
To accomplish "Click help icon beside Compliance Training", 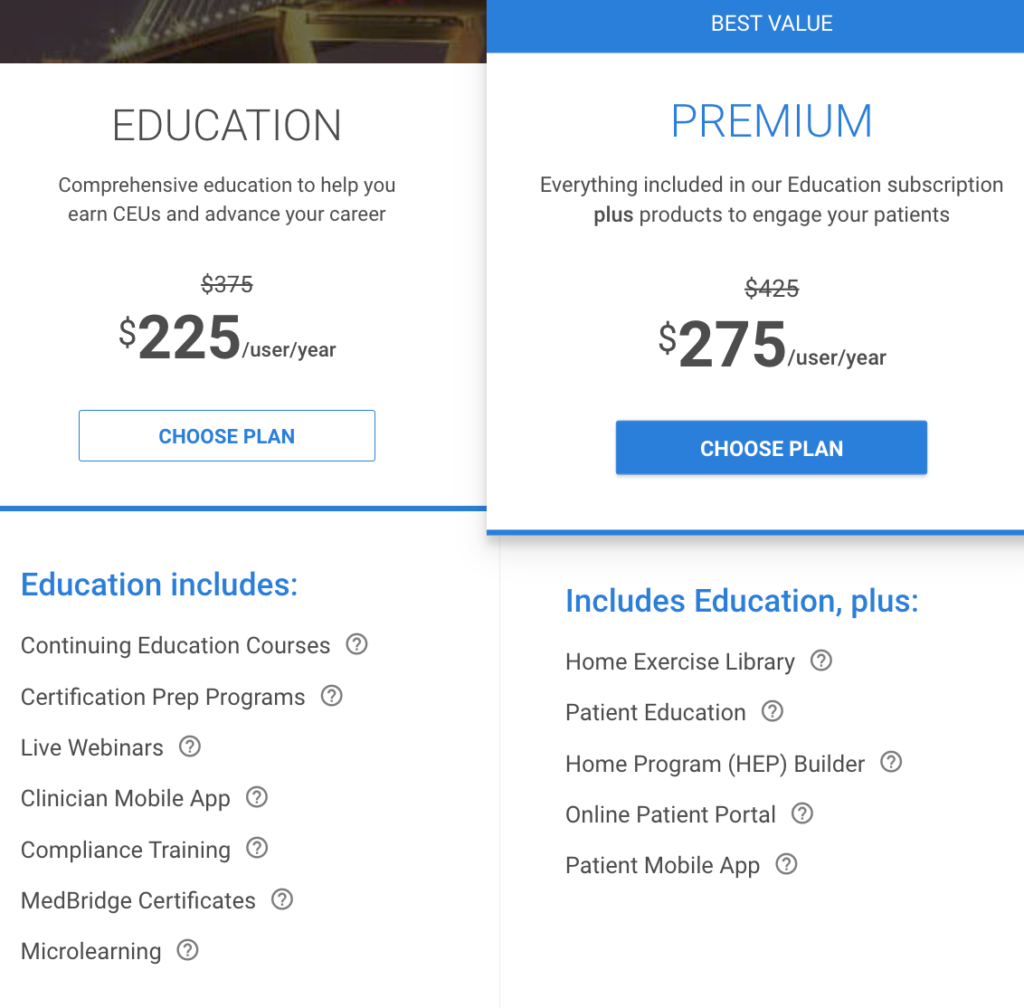I will click(257, 848).
